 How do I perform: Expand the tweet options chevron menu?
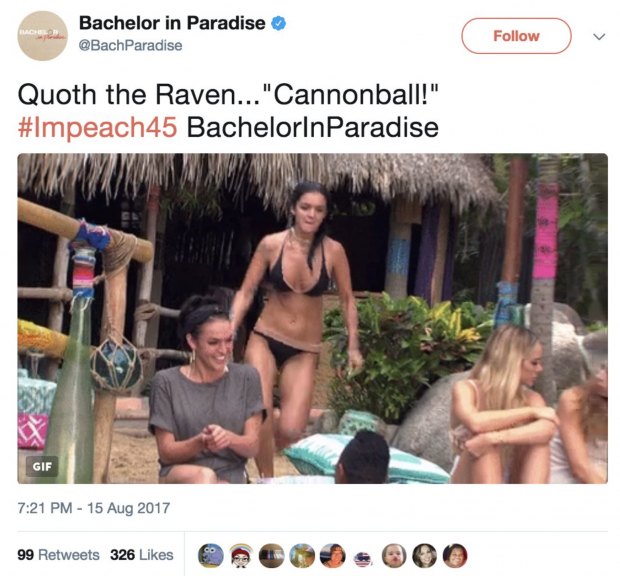coord(599,37)
